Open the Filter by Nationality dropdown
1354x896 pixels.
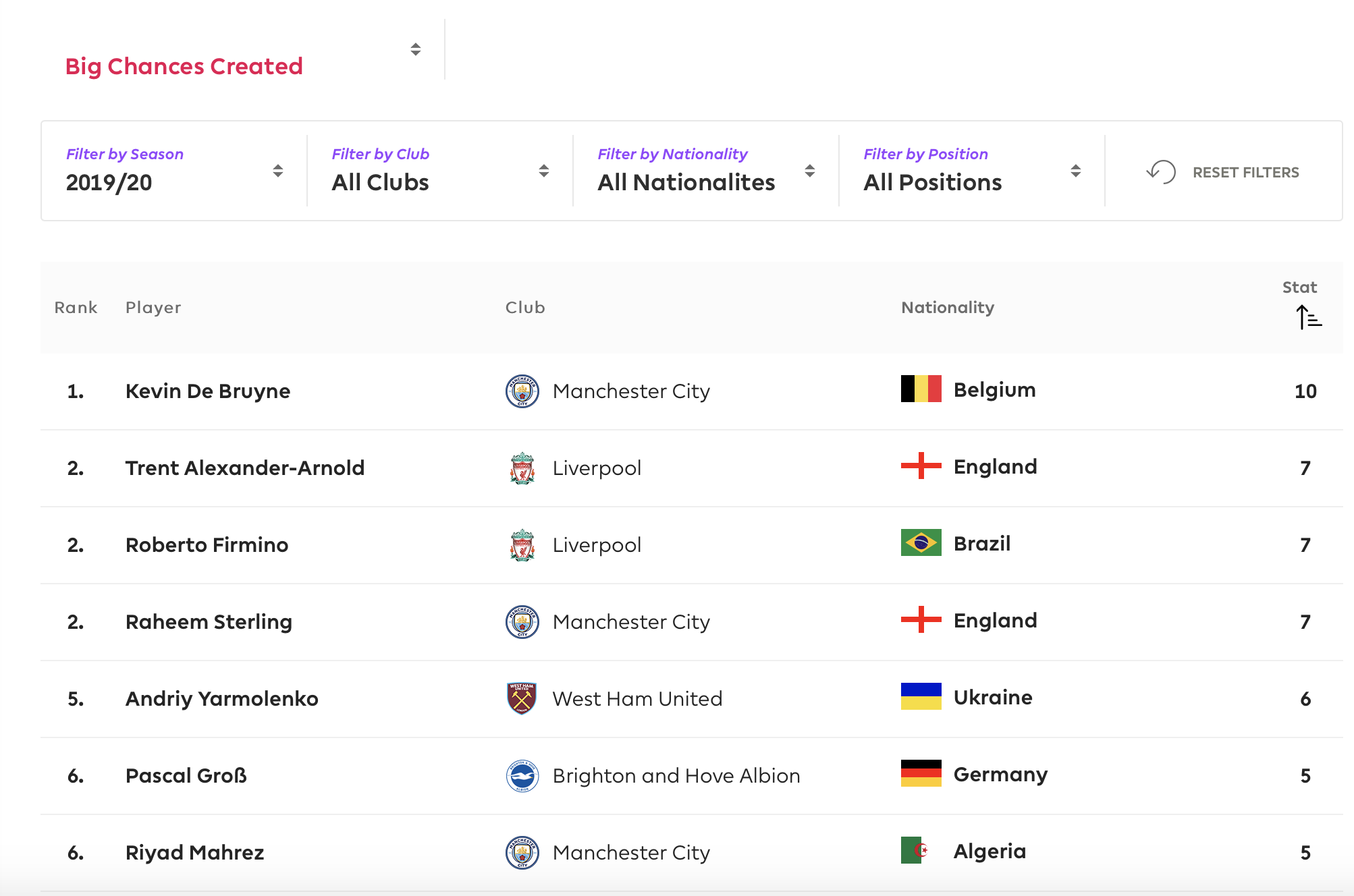pyautogui.click(x=706, y=171)
